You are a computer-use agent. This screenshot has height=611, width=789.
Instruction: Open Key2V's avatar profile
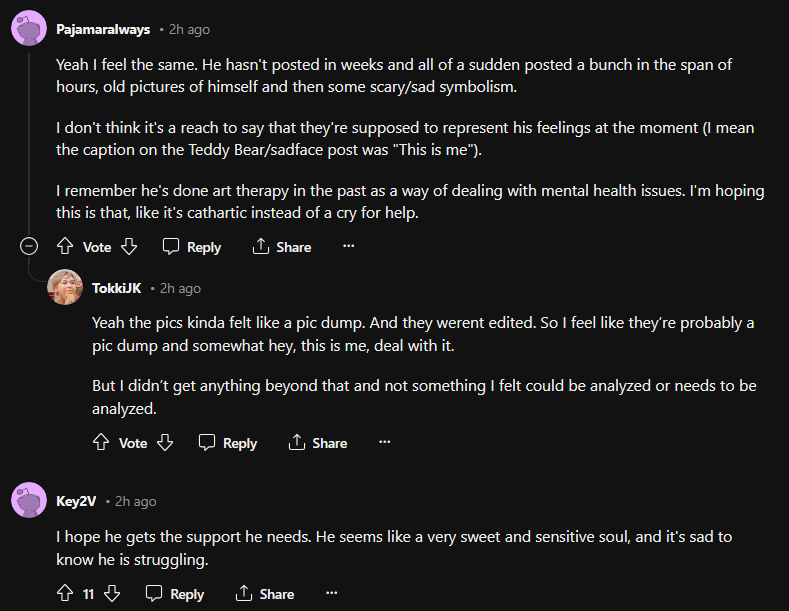(x=29, y=501)
